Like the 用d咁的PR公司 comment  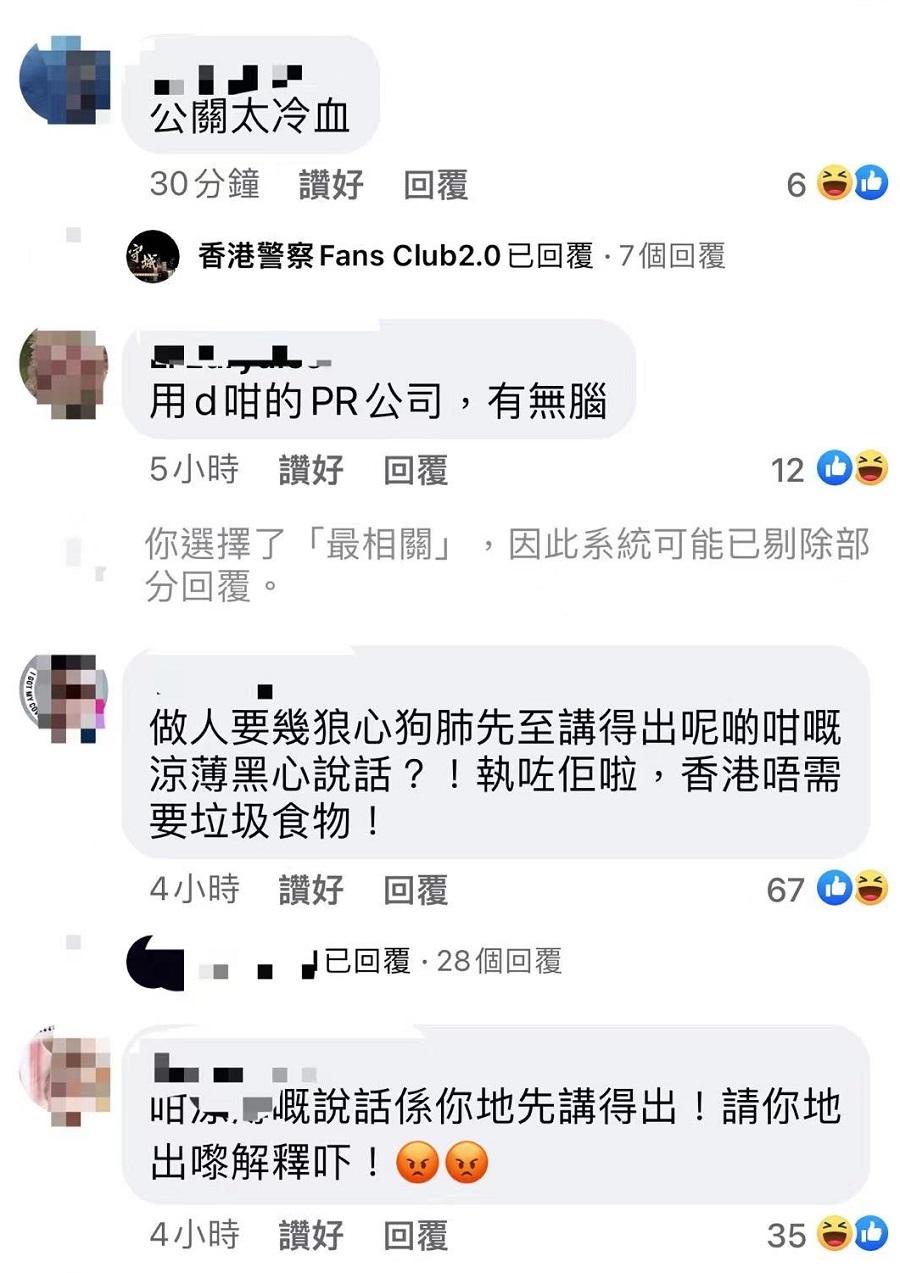pos(311,470)
